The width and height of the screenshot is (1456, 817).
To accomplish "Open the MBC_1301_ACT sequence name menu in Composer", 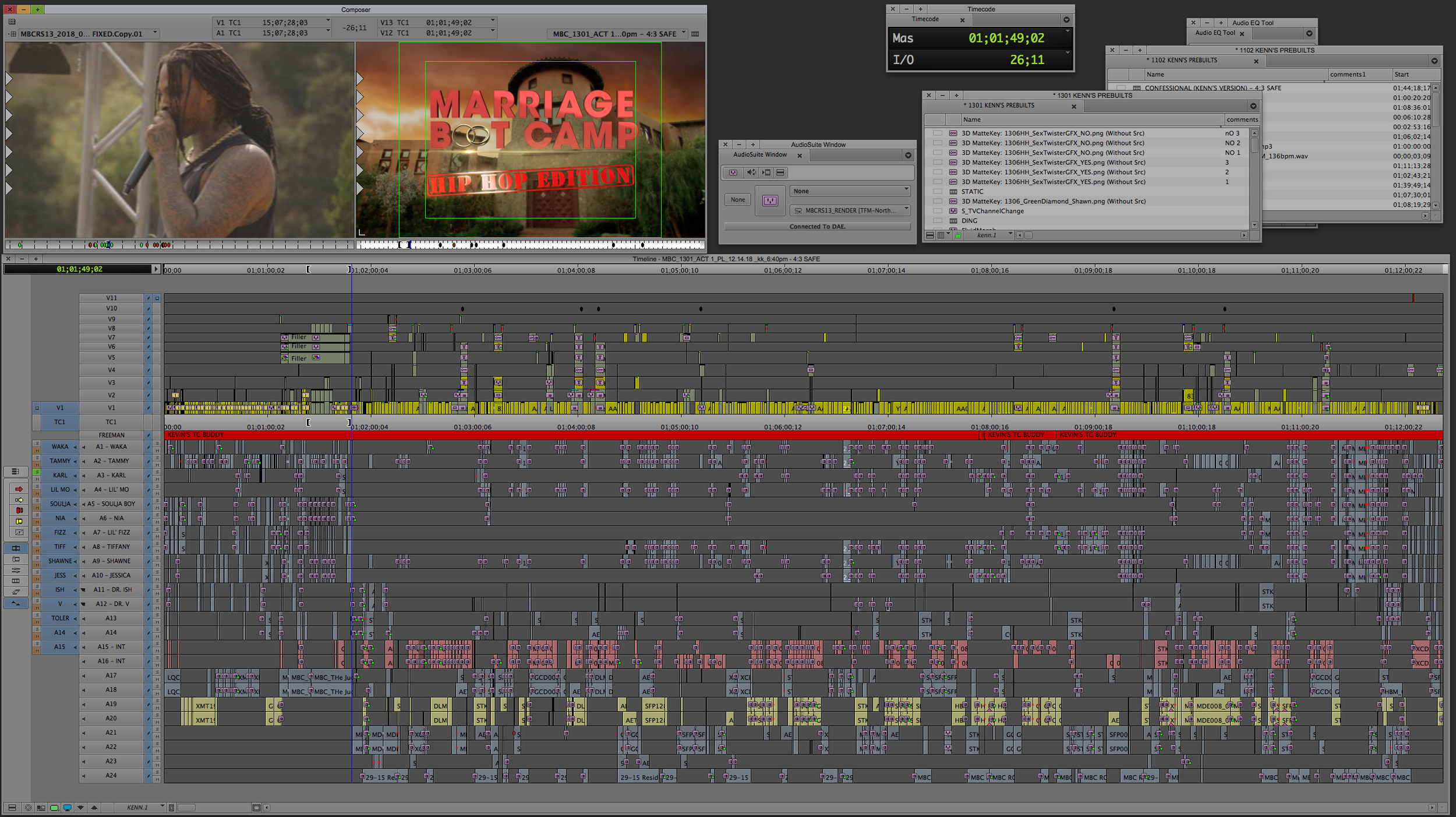I will (x=618, y=34).
